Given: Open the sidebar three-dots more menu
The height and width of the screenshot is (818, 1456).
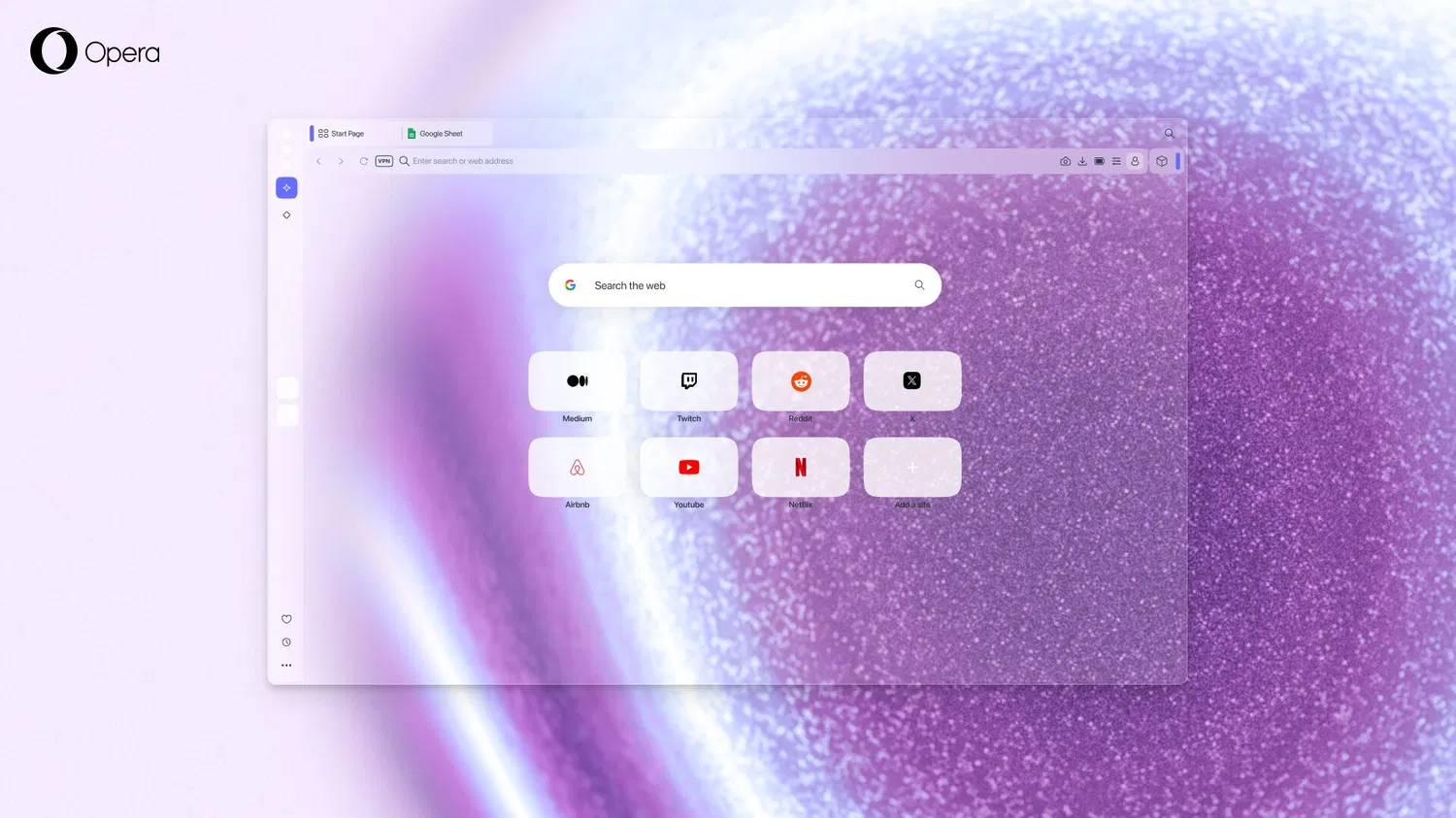Looking at the screenshot, I should click(286, 666).
